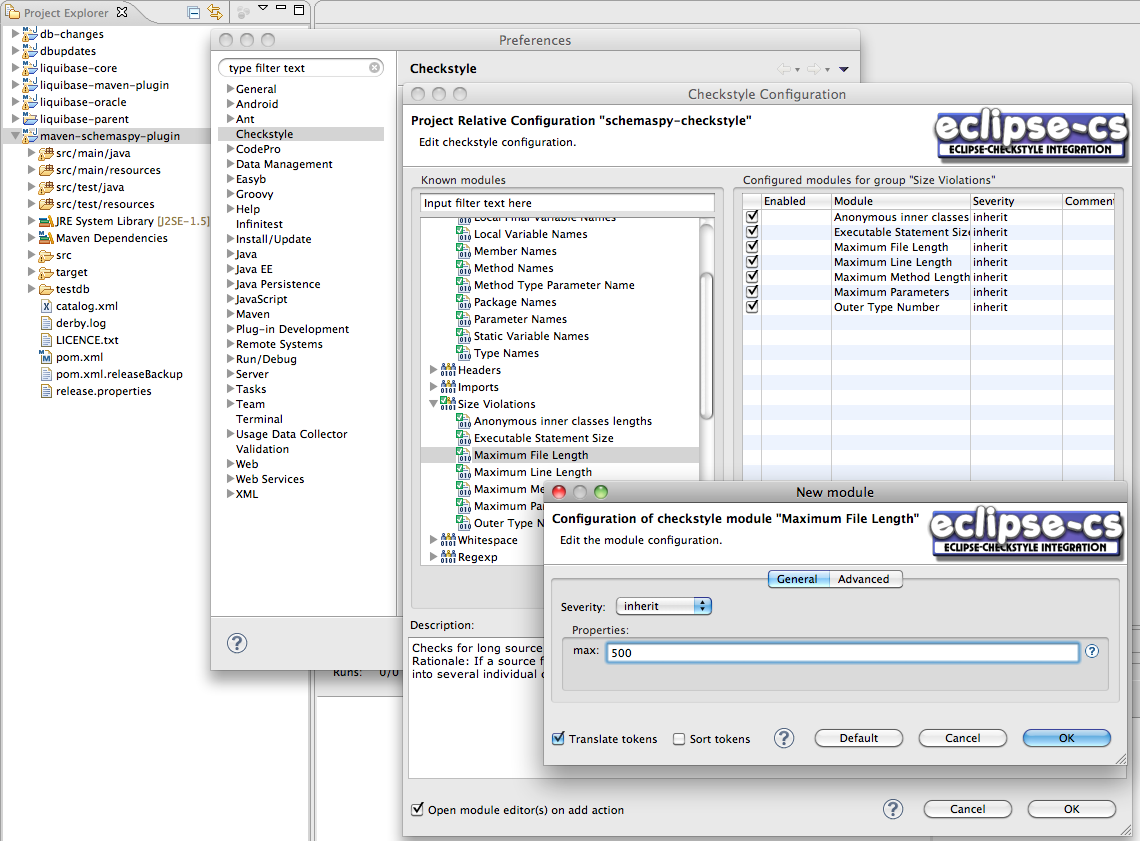Expand the Java preferences category
This screenshot has width=1140, height=841.
point(230,254)
